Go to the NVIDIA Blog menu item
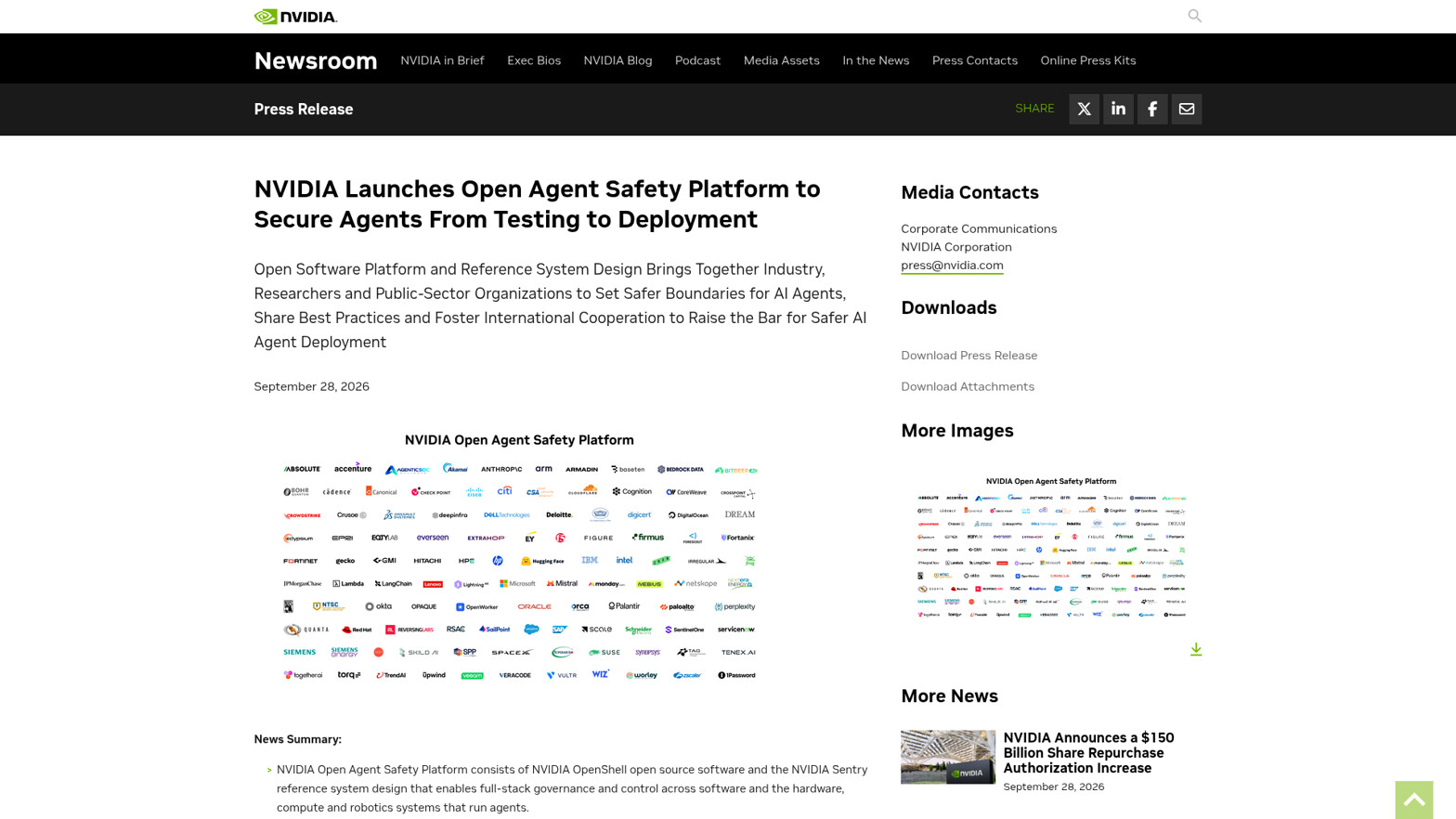 coord(617,60)
